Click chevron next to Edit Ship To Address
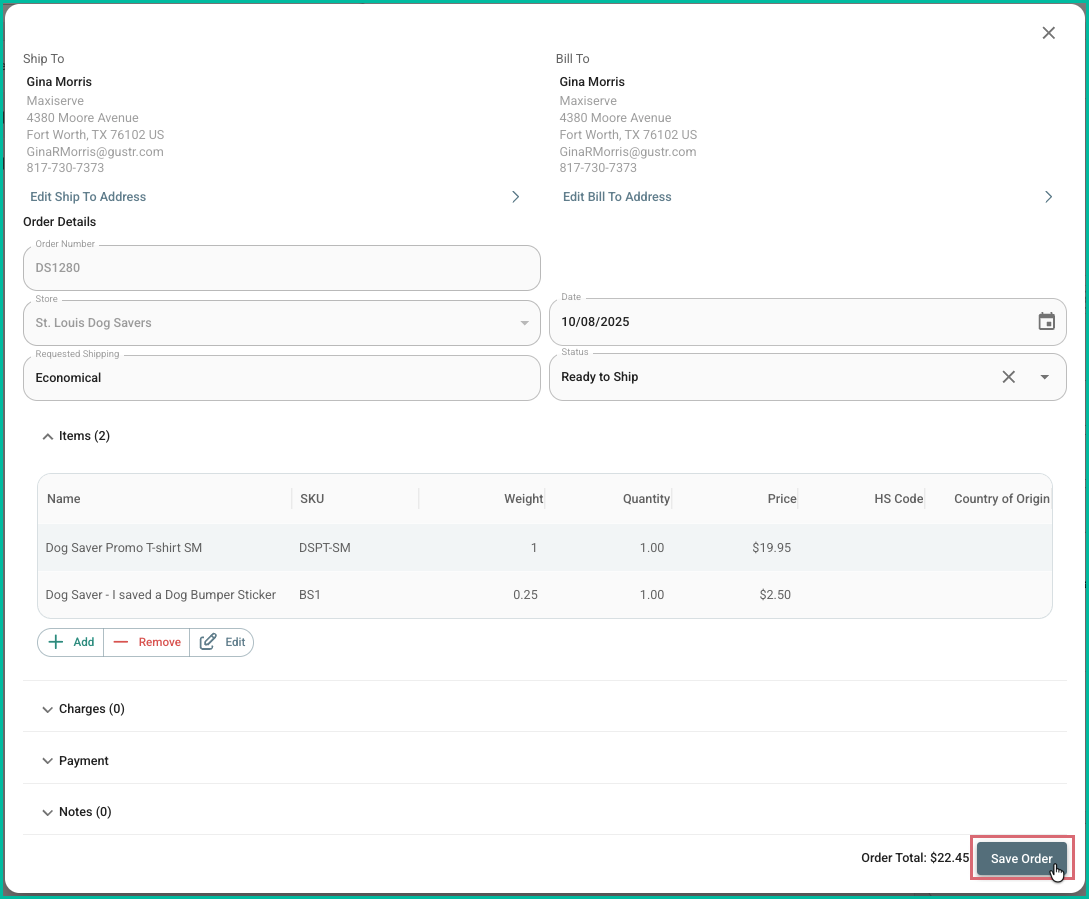Screen dimensions: 1089x899 tap(516, 197)
